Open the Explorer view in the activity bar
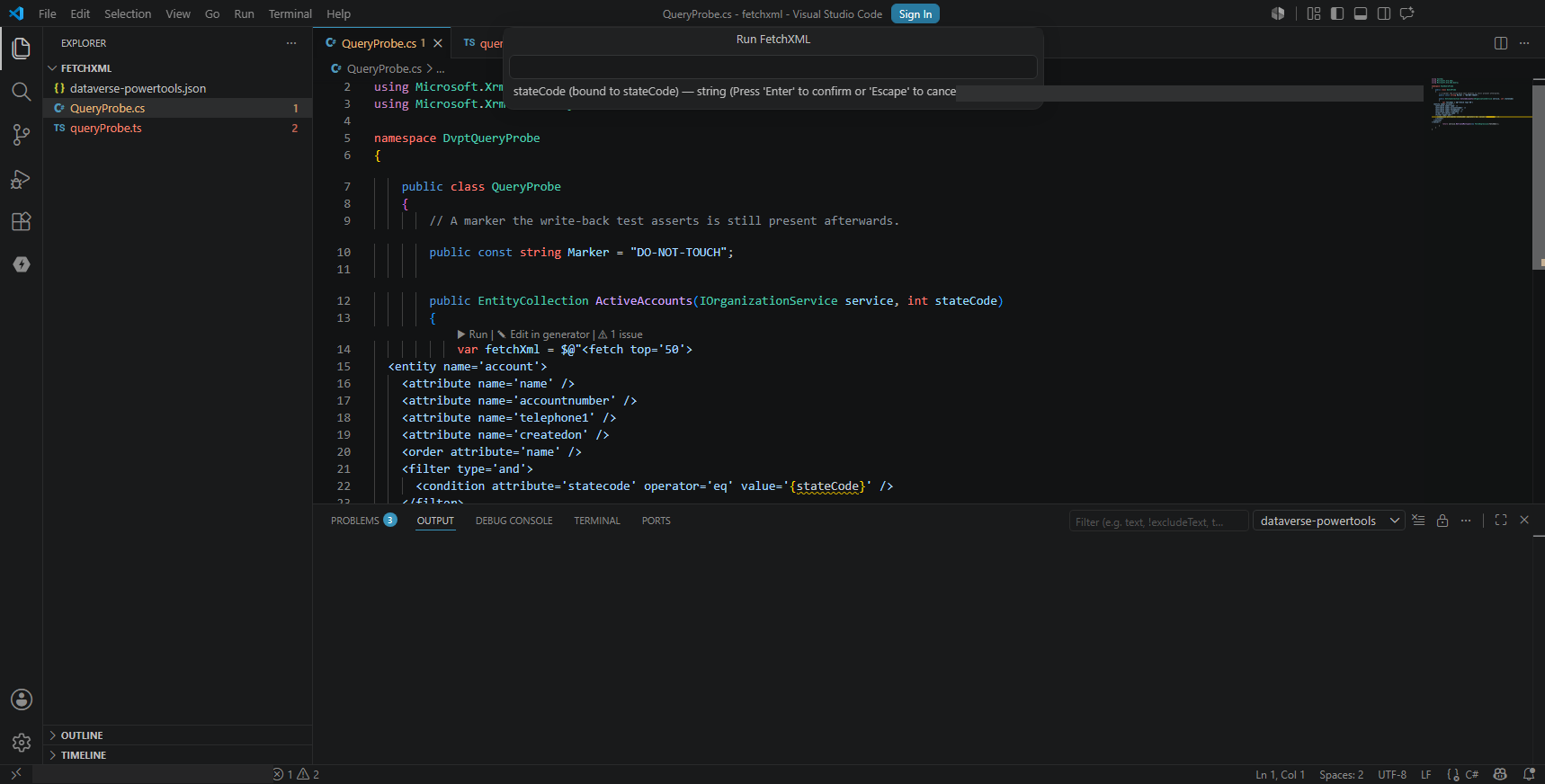The height and width of the screenshot is (784, 1545). point(22,49)
